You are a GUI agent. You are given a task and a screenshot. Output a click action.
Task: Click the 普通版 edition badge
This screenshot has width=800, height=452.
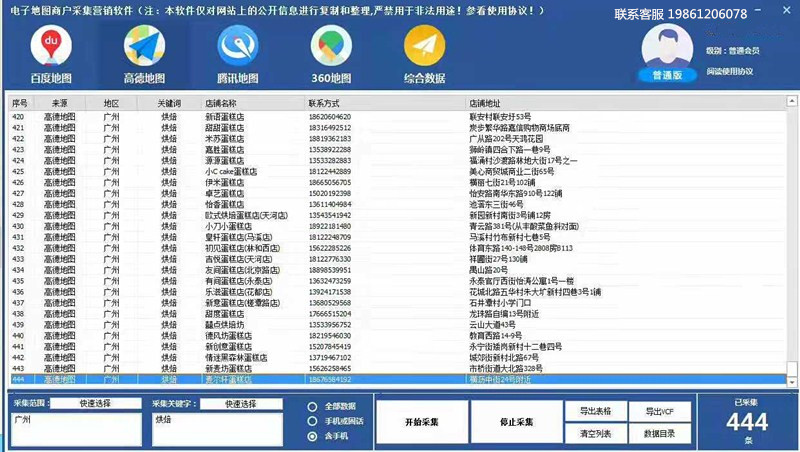click(x=667, y=75)
